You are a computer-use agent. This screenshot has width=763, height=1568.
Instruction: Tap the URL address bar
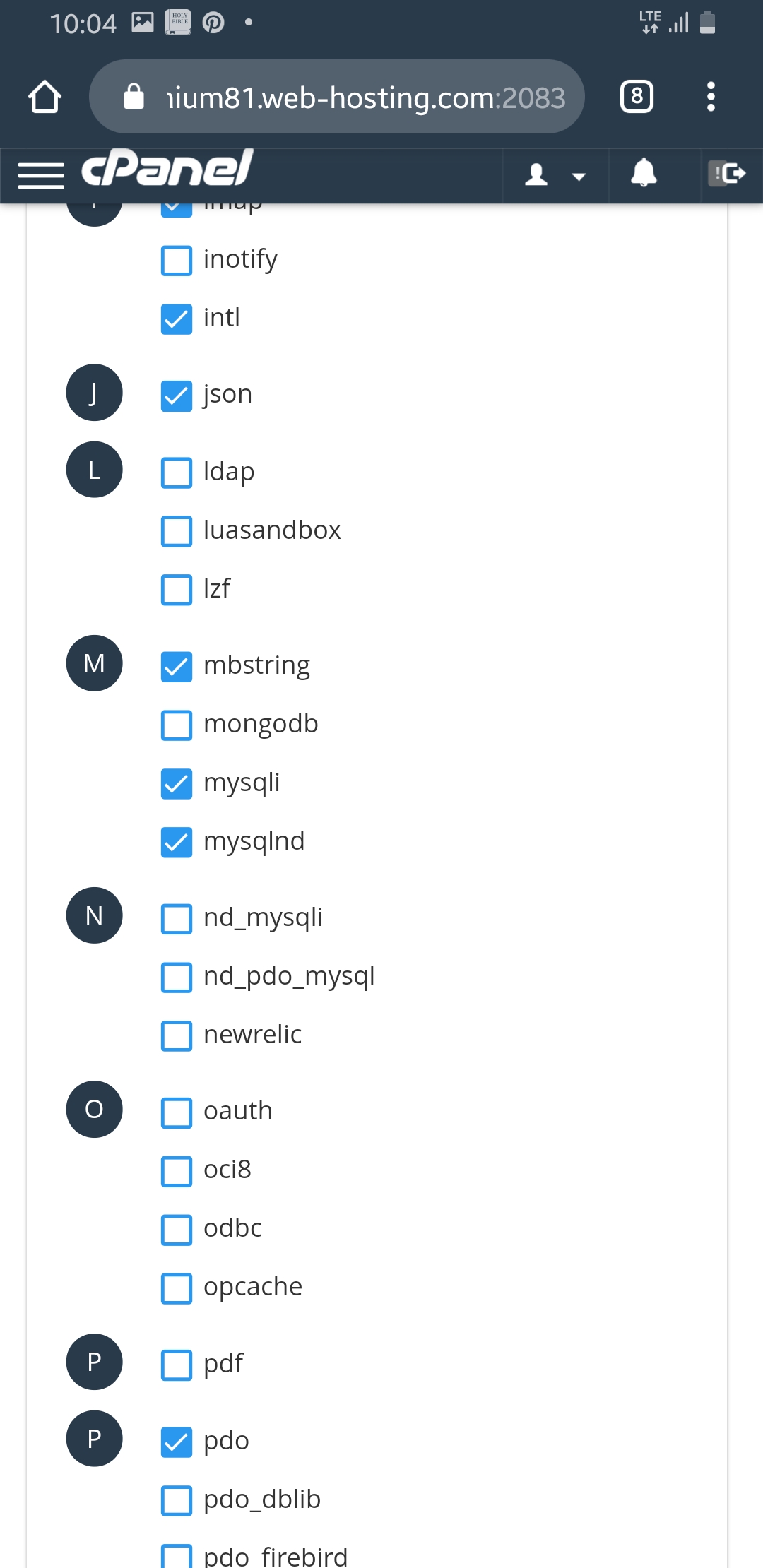click(365, 97)
